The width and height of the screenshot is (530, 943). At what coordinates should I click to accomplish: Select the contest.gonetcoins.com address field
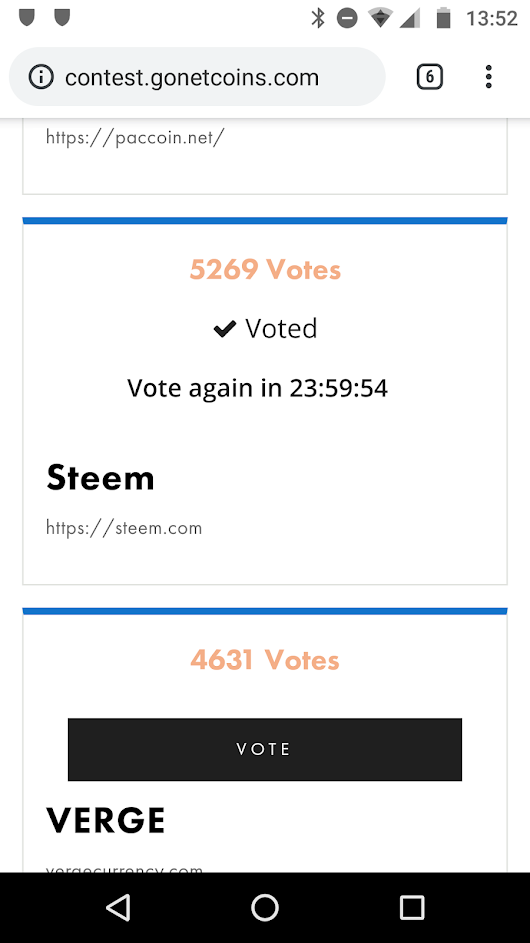coord(197,77)
